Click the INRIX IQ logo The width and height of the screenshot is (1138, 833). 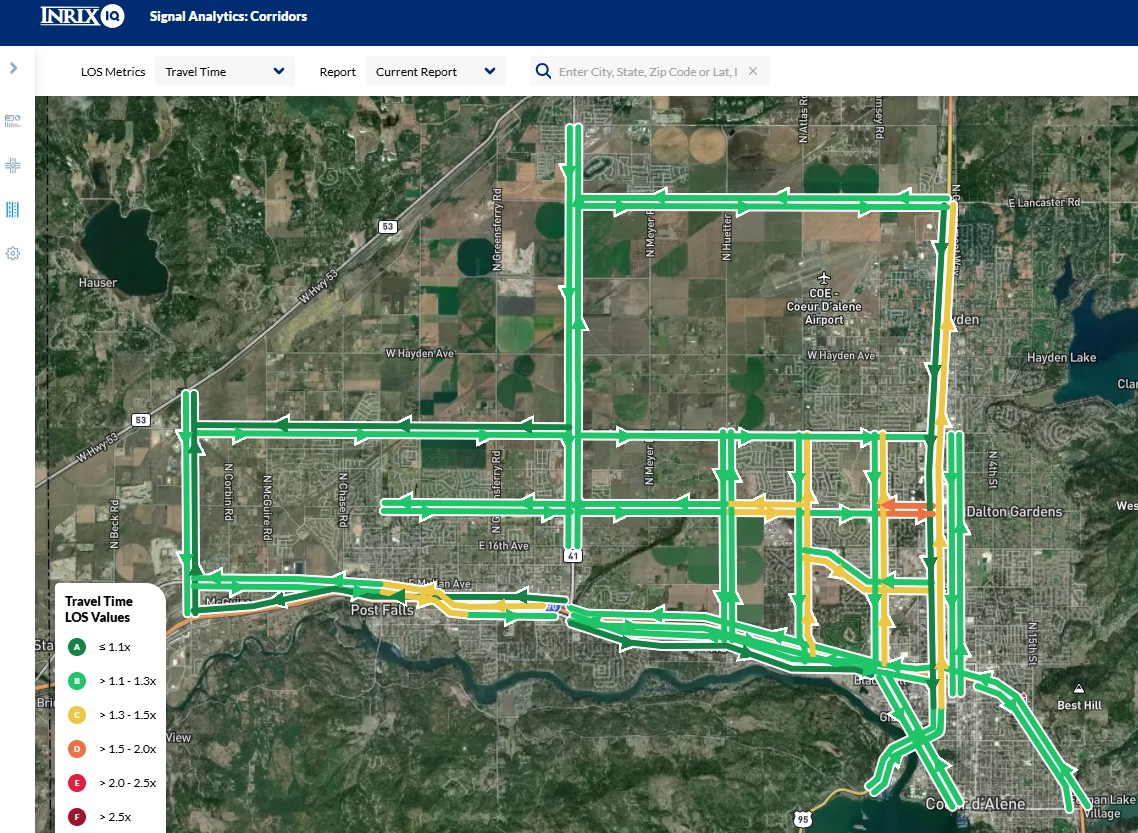tap(82, 16)
